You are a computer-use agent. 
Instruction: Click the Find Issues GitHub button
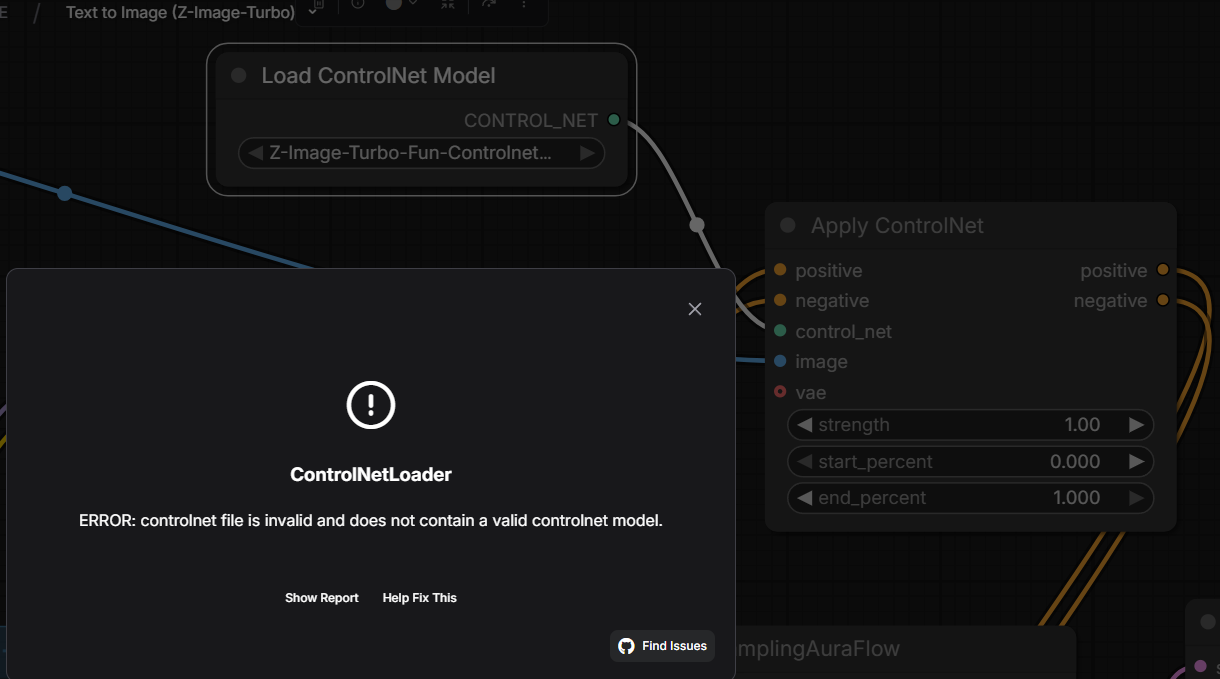coord(662,646)
